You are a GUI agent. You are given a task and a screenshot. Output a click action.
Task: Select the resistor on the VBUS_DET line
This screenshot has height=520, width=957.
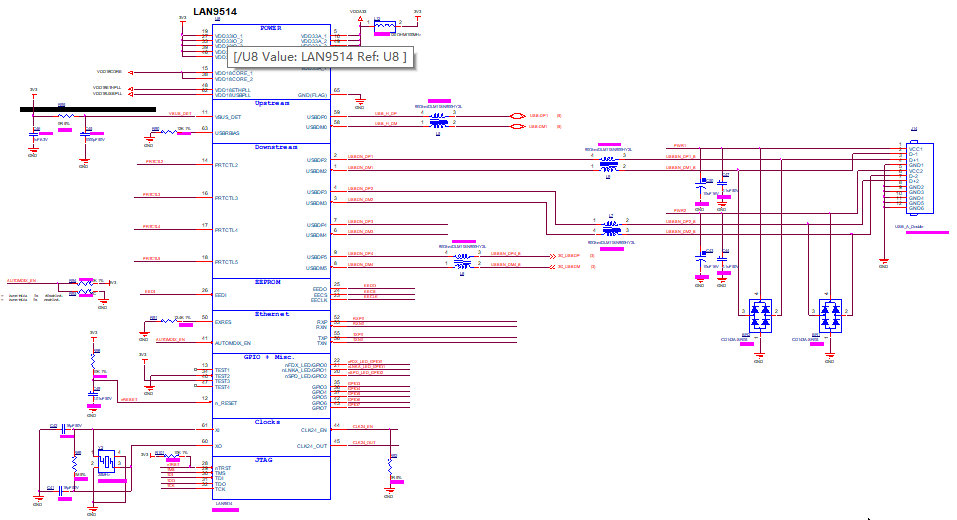(65, 115)
